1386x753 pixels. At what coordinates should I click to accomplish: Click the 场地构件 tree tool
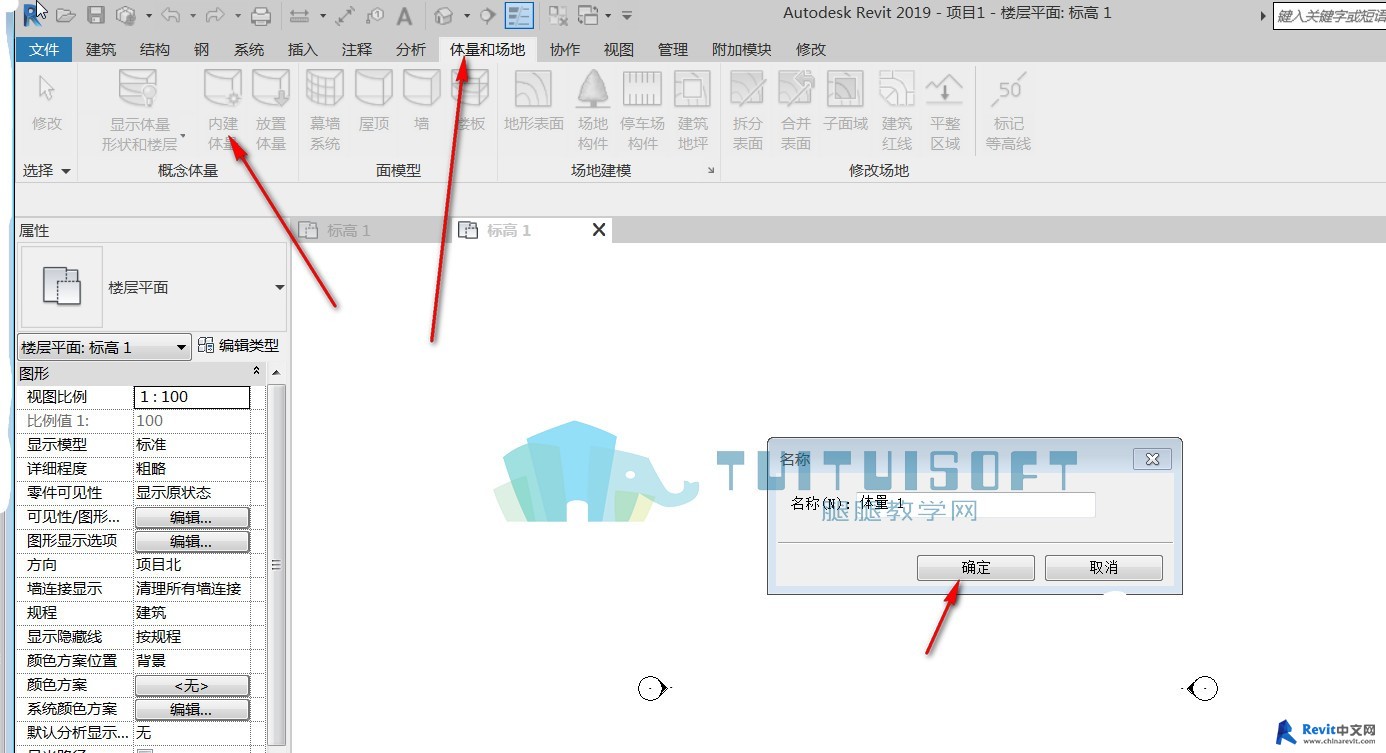pos(593,110)
